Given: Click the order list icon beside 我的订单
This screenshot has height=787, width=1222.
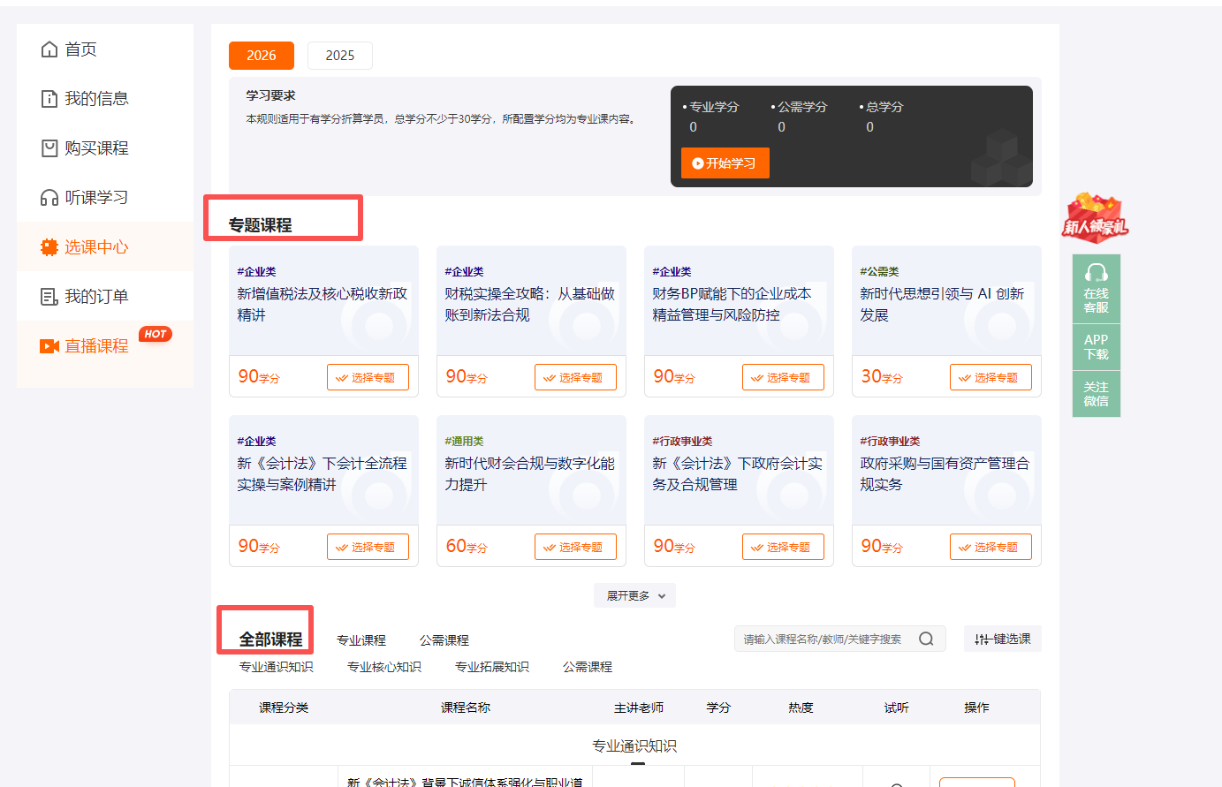Looking at the screenshot, I should tap(49, 297).
